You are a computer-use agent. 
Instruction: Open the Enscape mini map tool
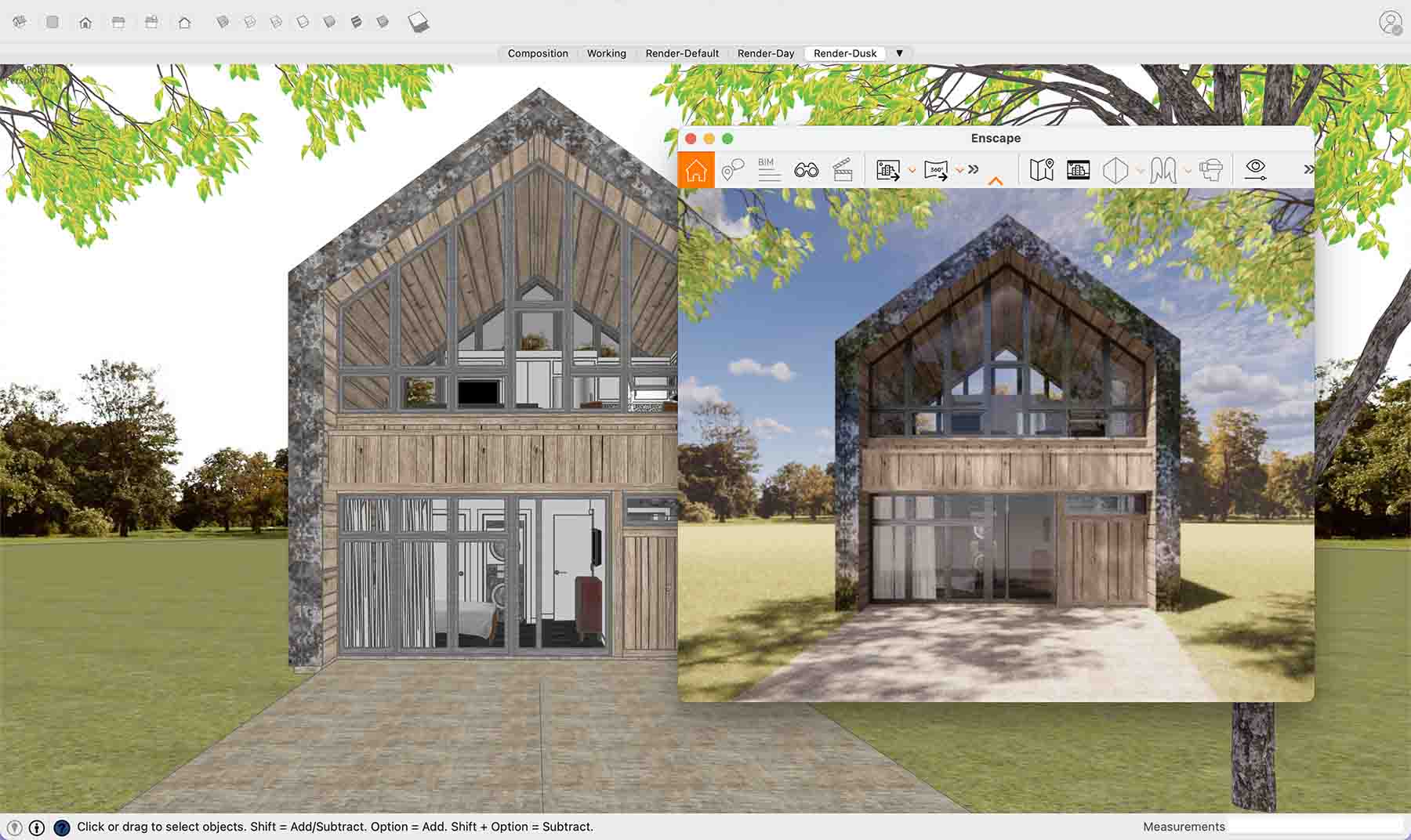1042,169
